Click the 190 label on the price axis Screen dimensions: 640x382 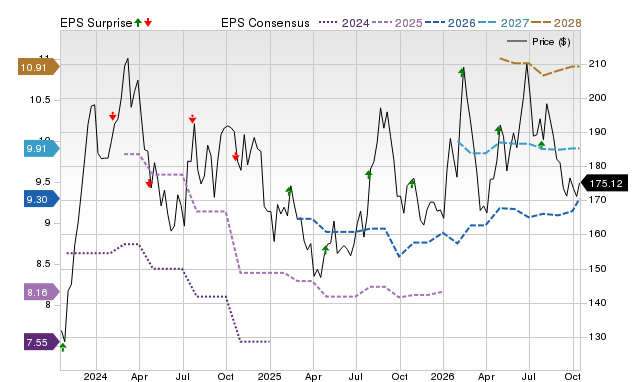coord(597,132)
